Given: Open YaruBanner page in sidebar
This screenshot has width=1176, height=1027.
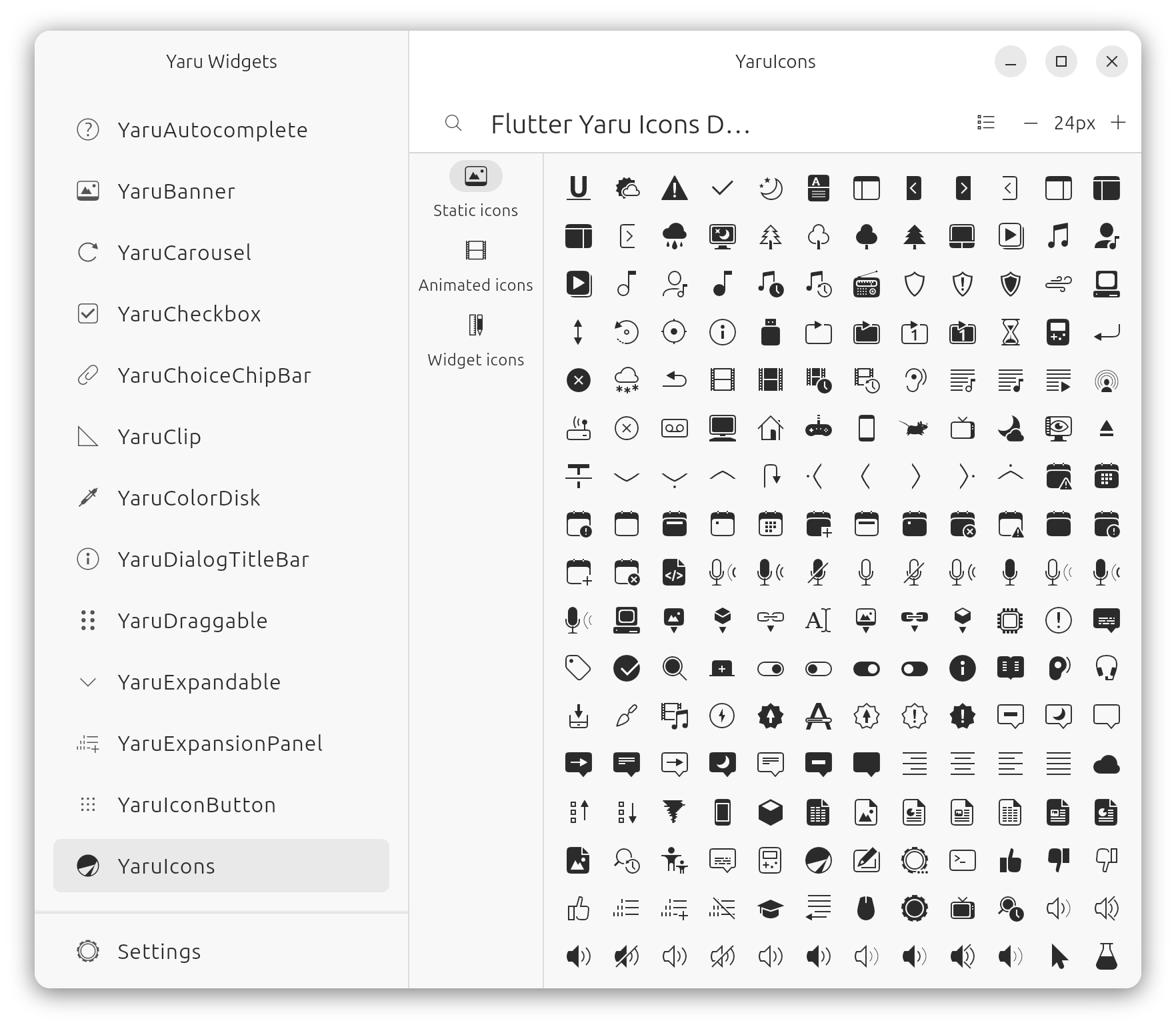Looking at the screenshot, I should pos(221,191).
